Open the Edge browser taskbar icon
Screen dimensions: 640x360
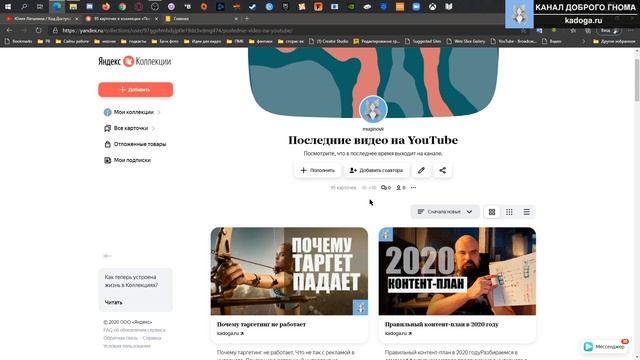pyautogui.click(x=57, y=7)
